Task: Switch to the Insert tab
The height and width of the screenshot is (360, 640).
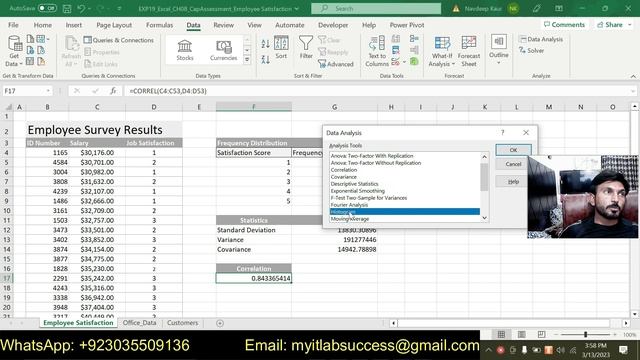Action: point(73,25)
